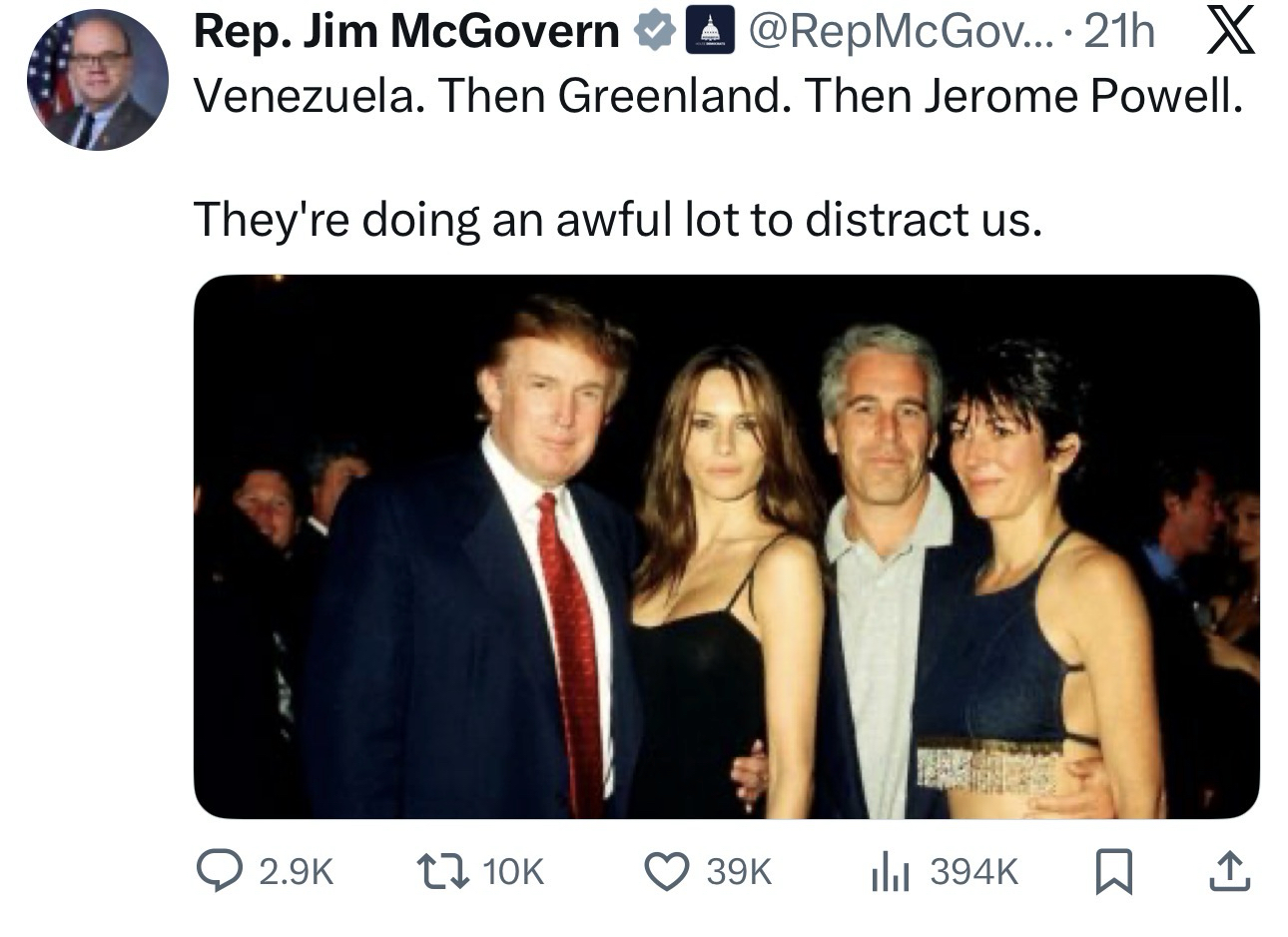Image resolution: width=1288 pixels, height=937 pixels.
Task: Open view analytics bar chart icon
Action: tap(886, 872)
